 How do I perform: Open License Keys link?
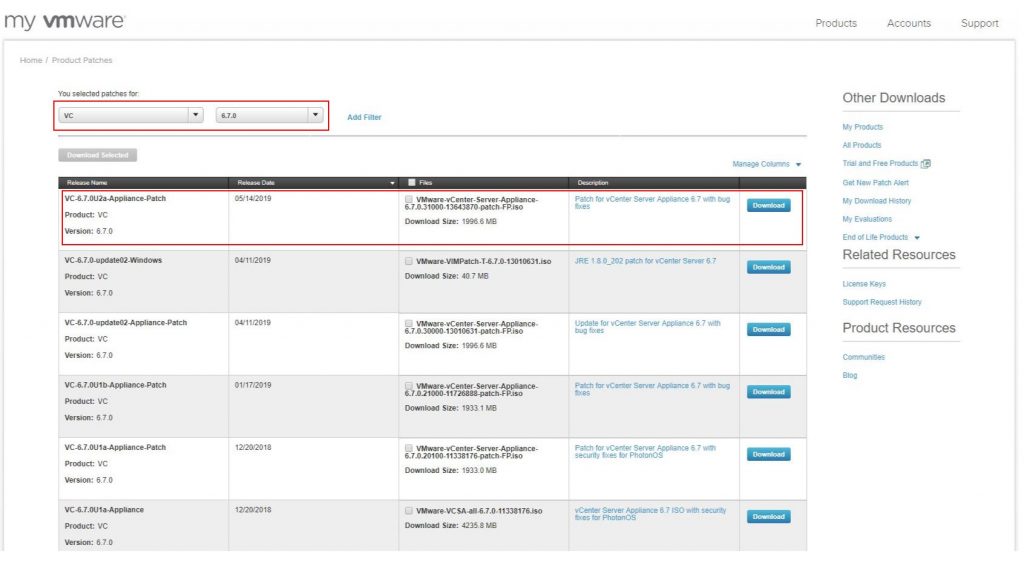pos(864,284)
